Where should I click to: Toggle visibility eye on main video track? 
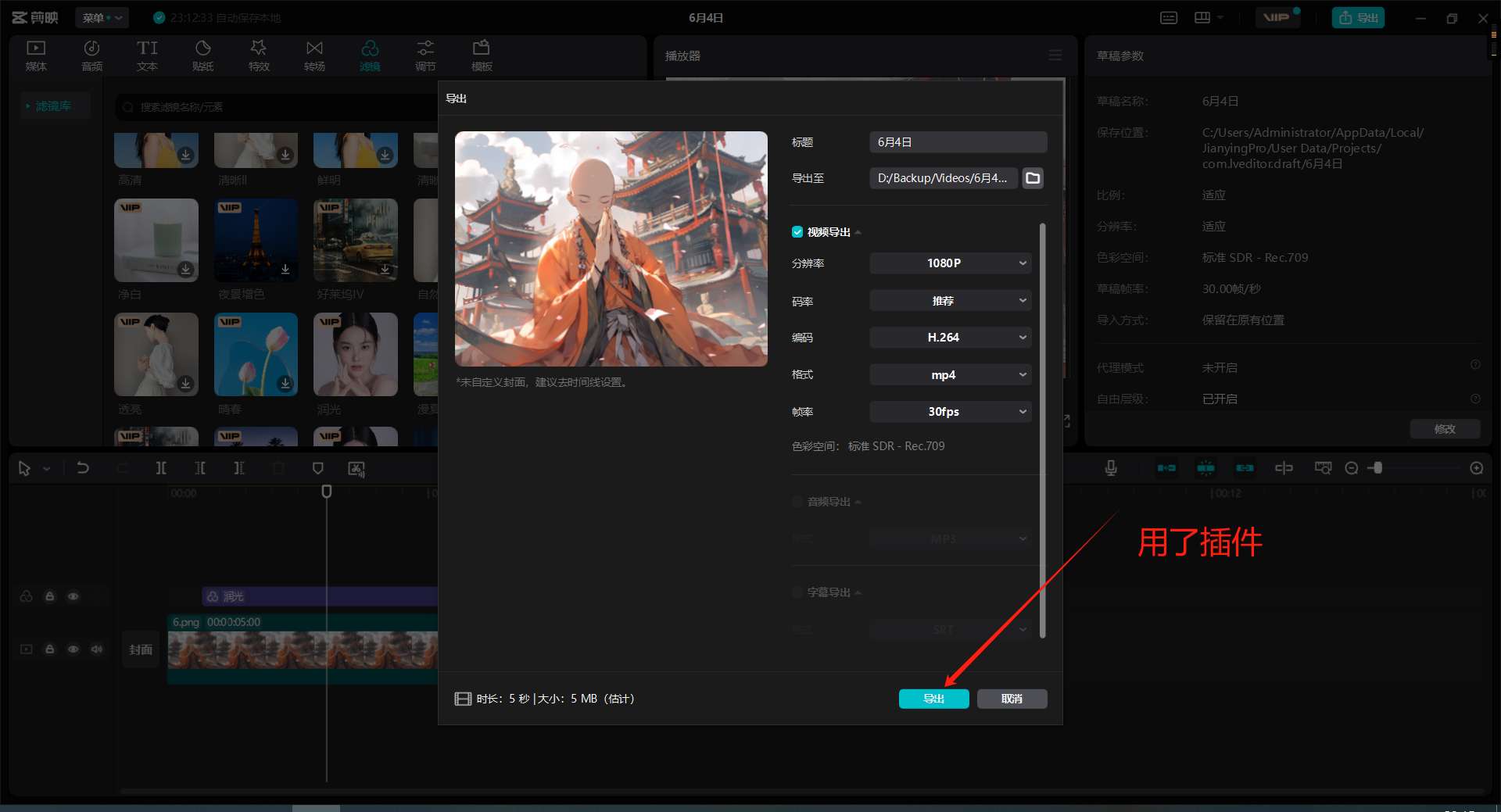(x=73, y=649)
